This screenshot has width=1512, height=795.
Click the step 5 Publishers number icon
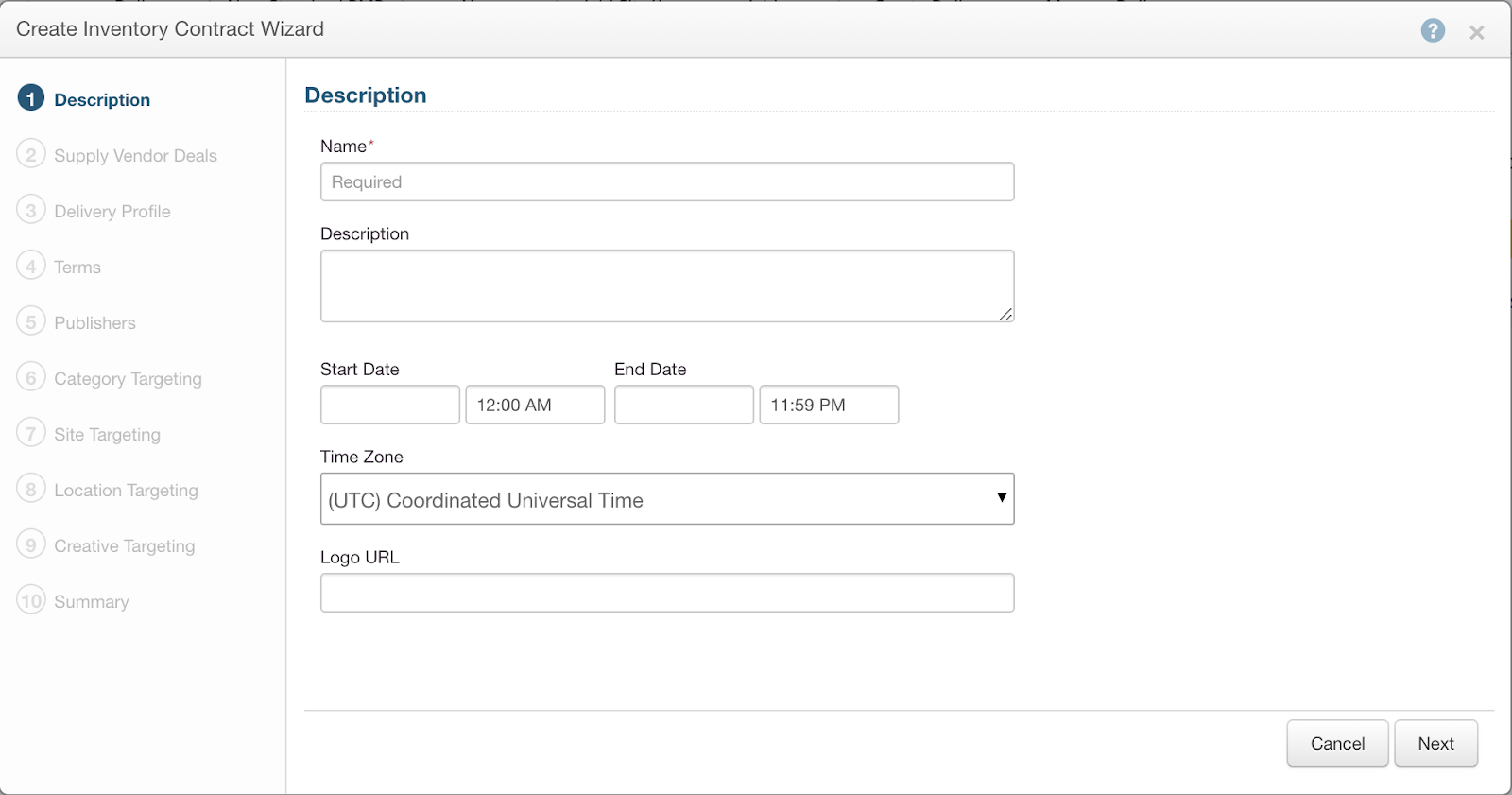pos(31,321)
